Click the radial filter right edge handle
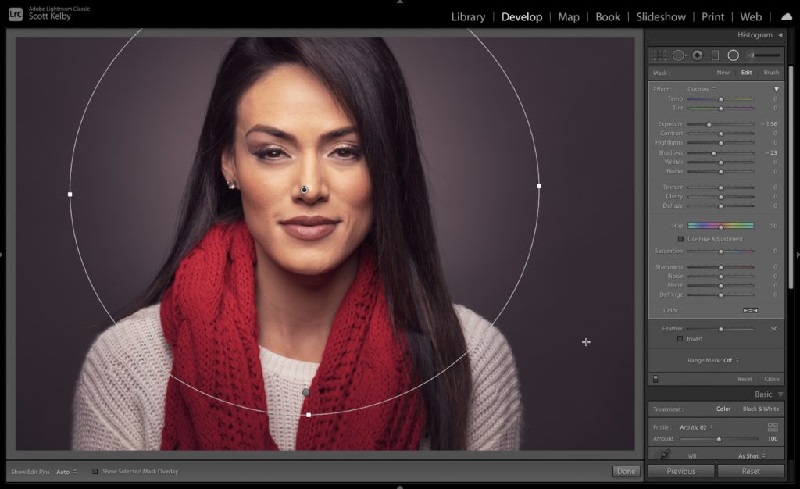This screenshot has height=489, width=800. tap(539, 186)
